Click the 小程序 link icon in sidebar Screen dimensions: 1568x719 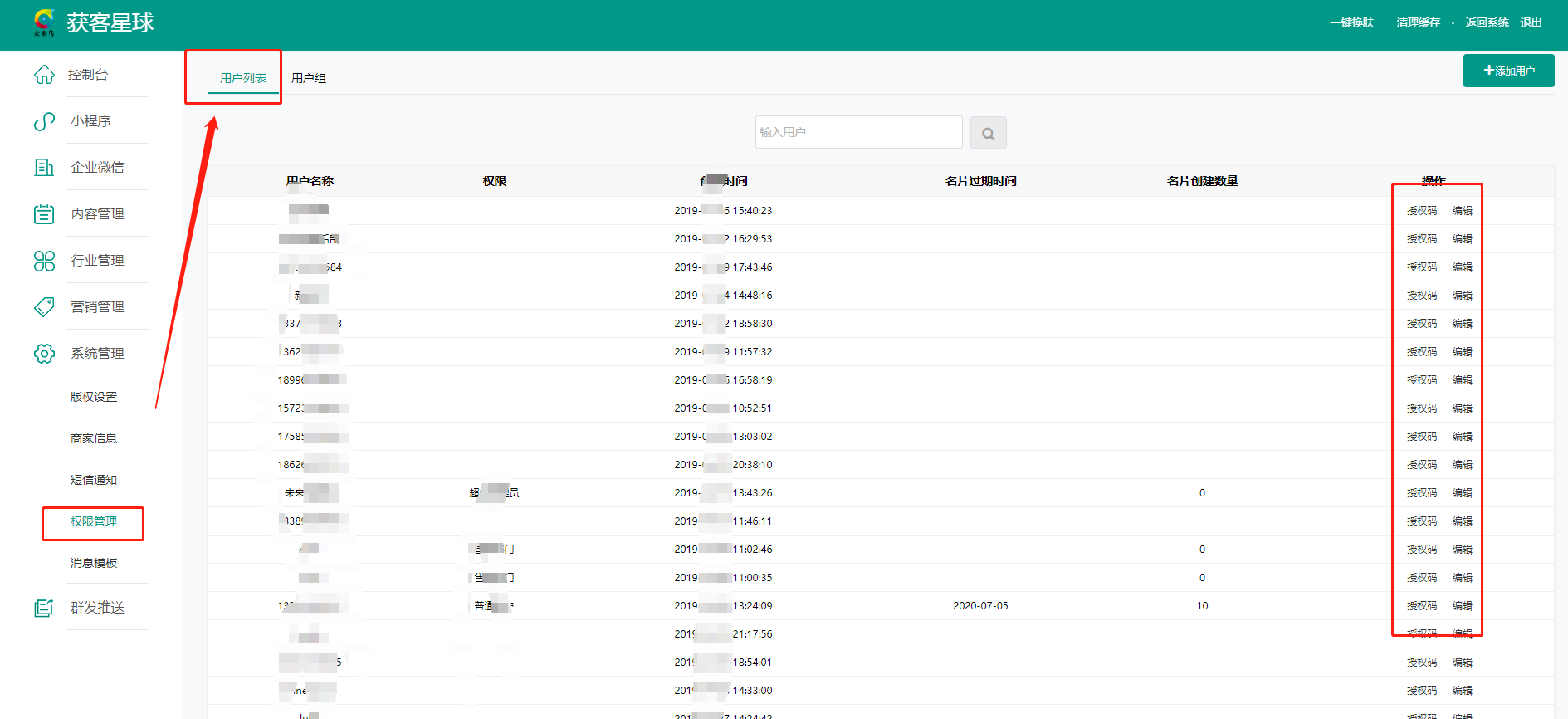pyautogui.click(x=44, y=121)
